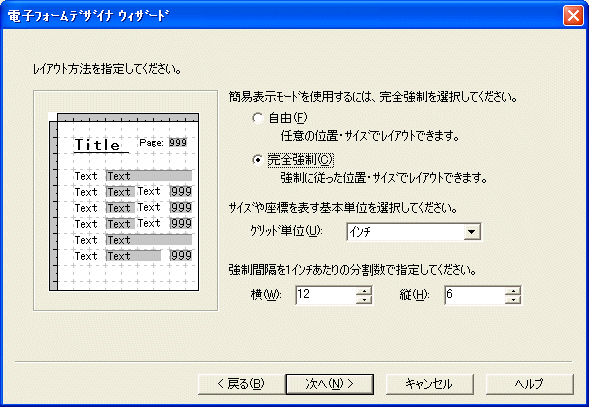Close the wizard window with X button
The image size is (589, 407).
pos(573,16)
